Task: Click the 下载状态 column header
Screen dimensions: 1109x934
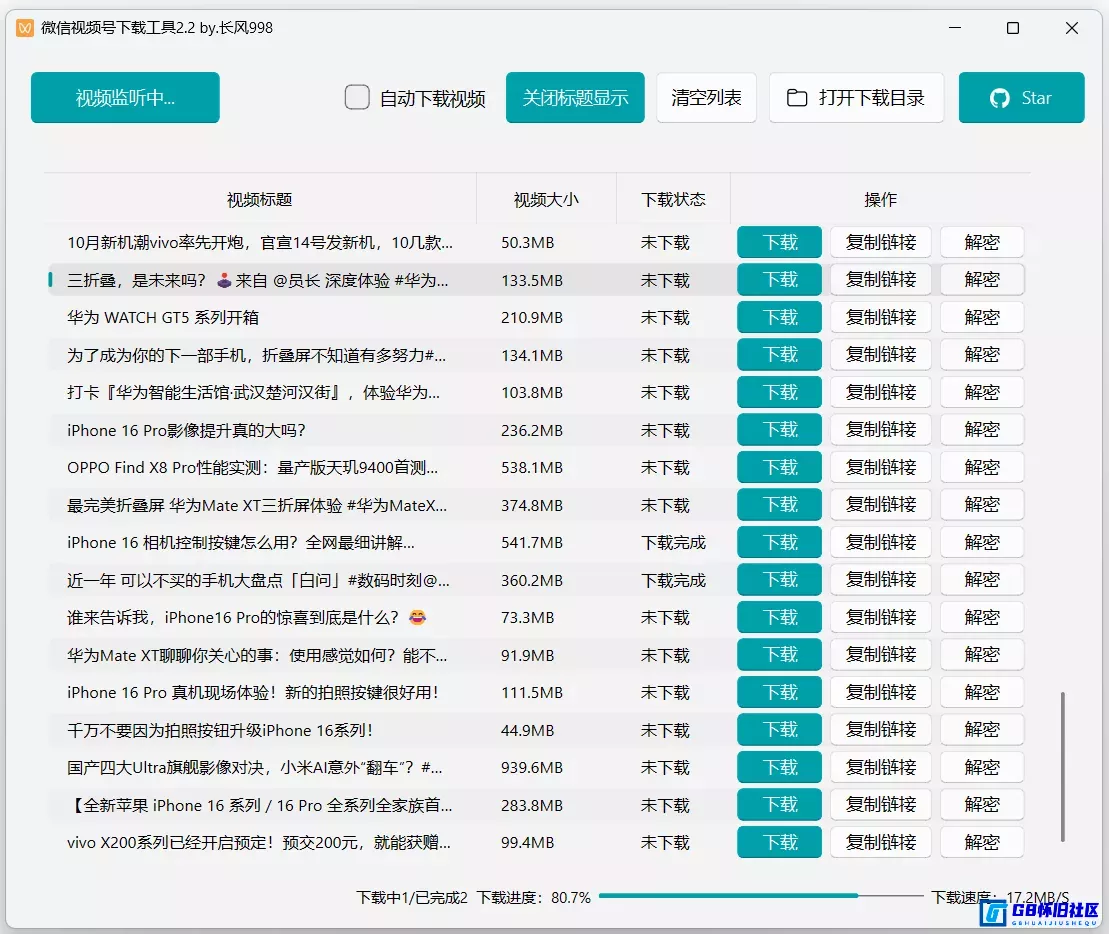Action: pos(673,199)
